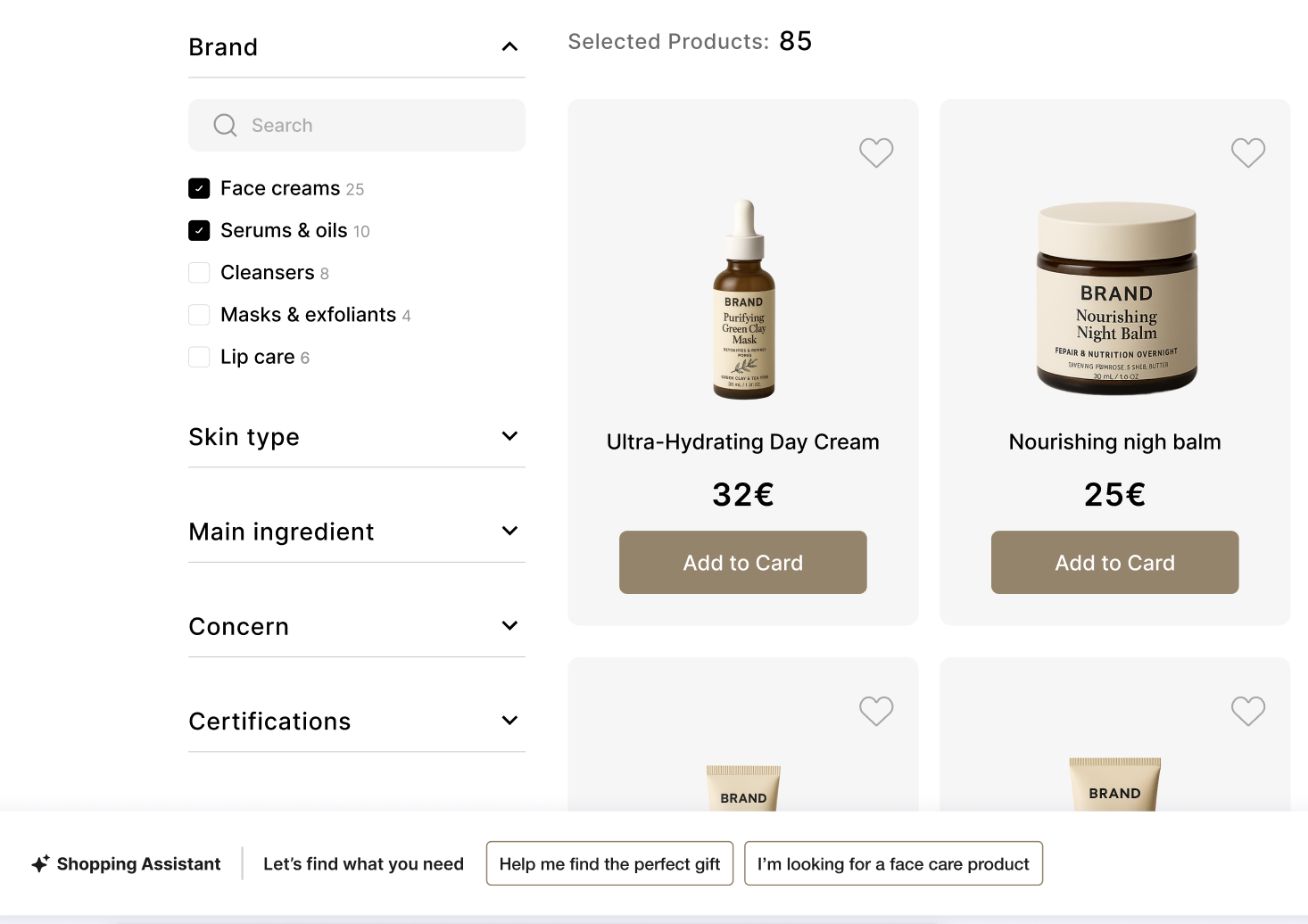Collapse the Brand filter section
This screenshot has height=924, width=1308.
click(x=509, y=46)
